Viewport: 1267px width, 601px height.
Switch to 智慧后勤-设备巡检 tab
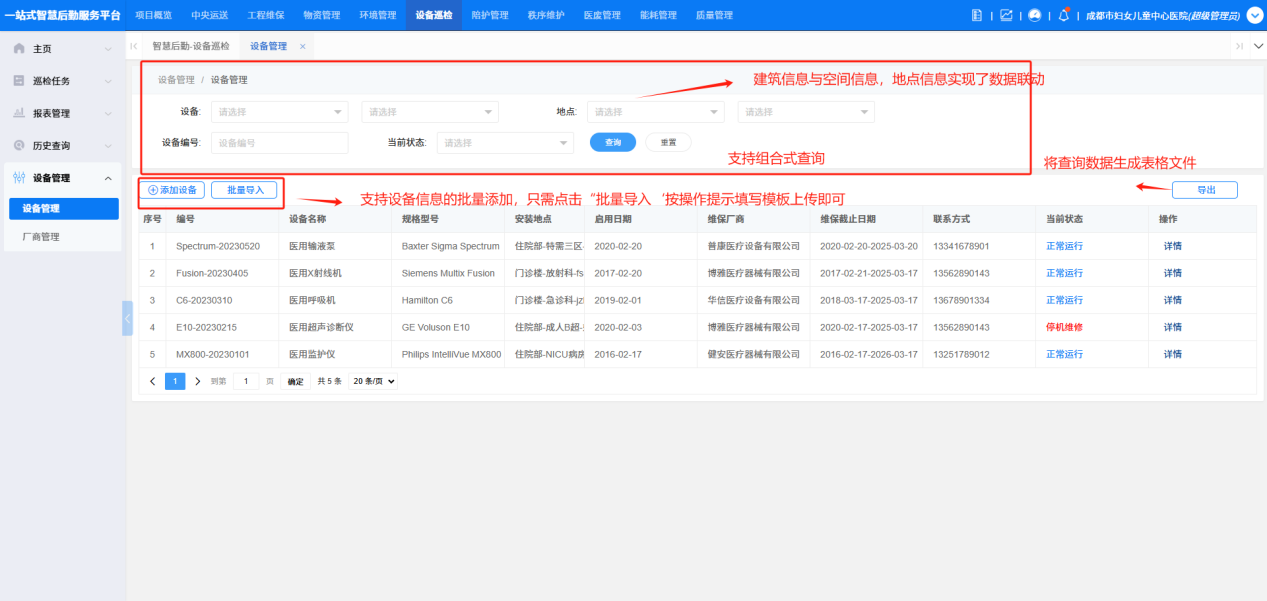click(190, 46)
